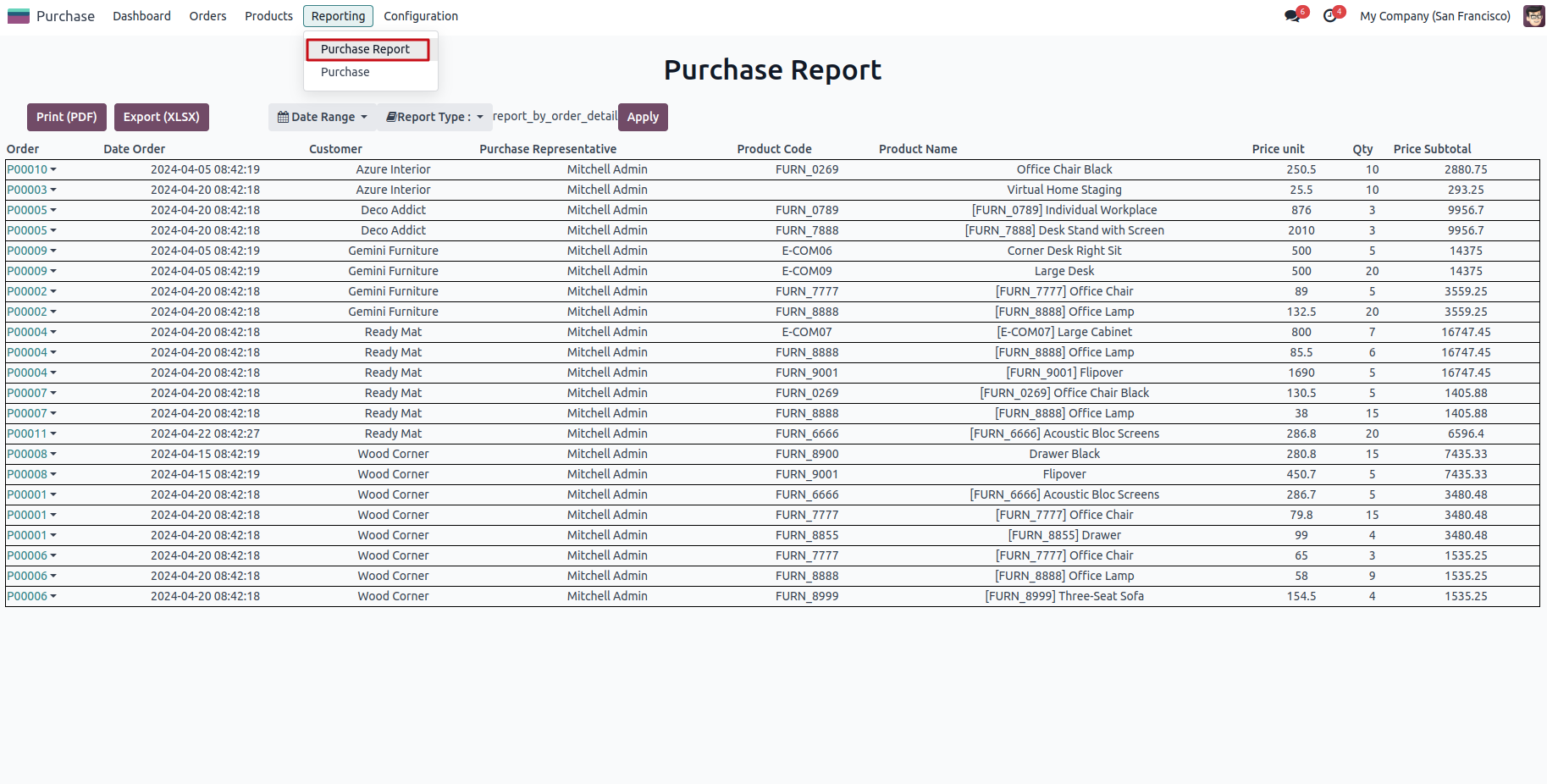Open the Configuration menu
The image size is (1547, 784).
click(421, 16)
